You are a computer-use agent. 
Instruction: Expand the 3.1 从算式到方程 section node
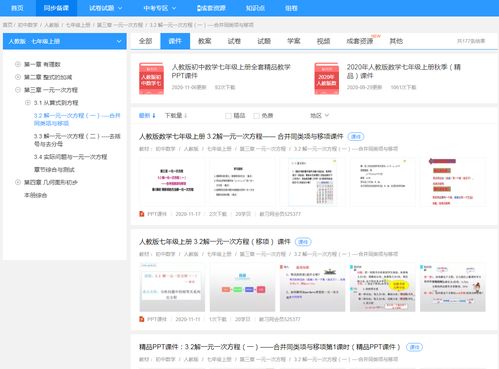(x=28, y=103)
